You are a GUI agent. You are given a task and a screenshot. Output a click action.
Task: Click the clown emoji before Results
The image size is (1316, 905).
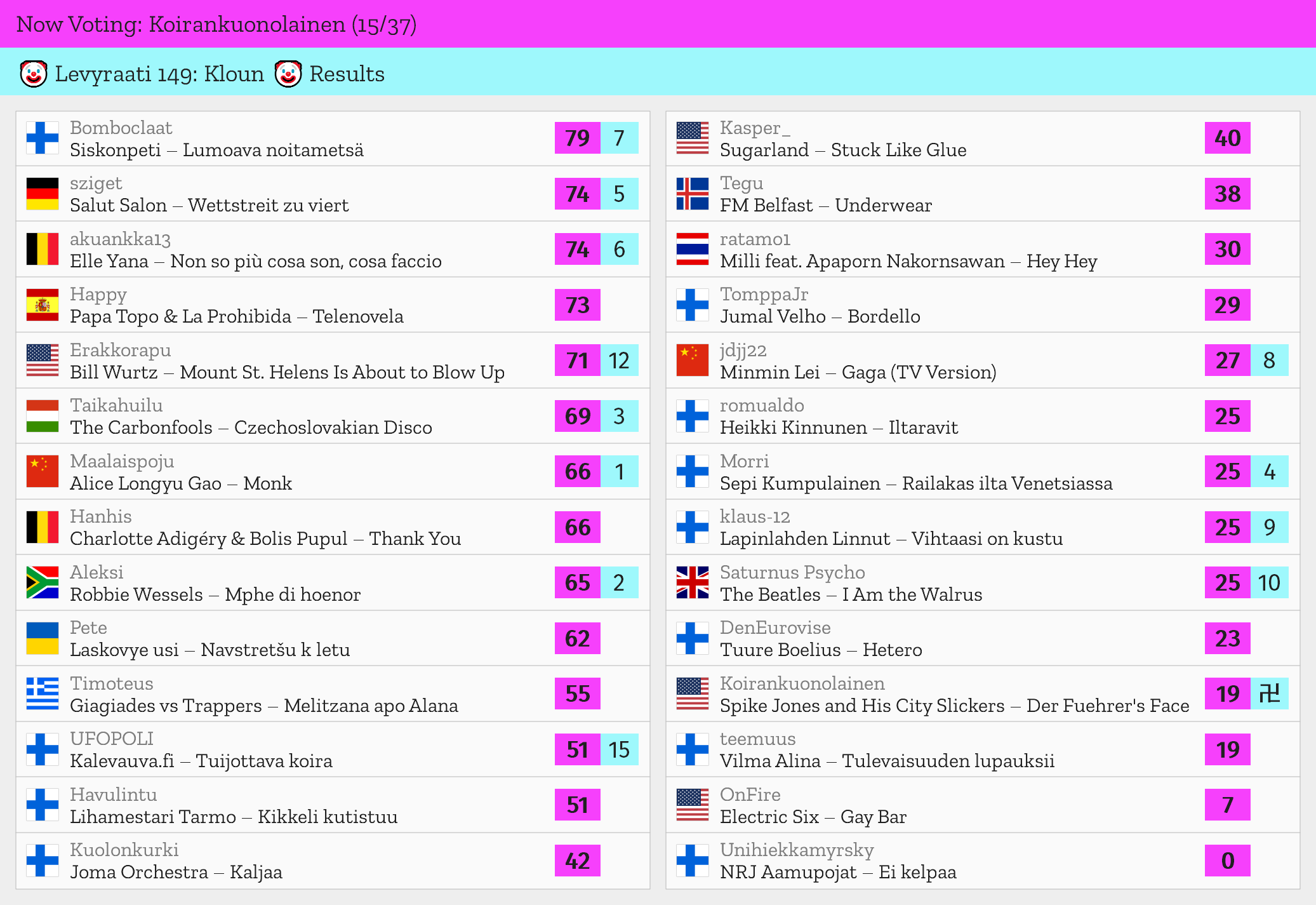(x=288, y=74)
